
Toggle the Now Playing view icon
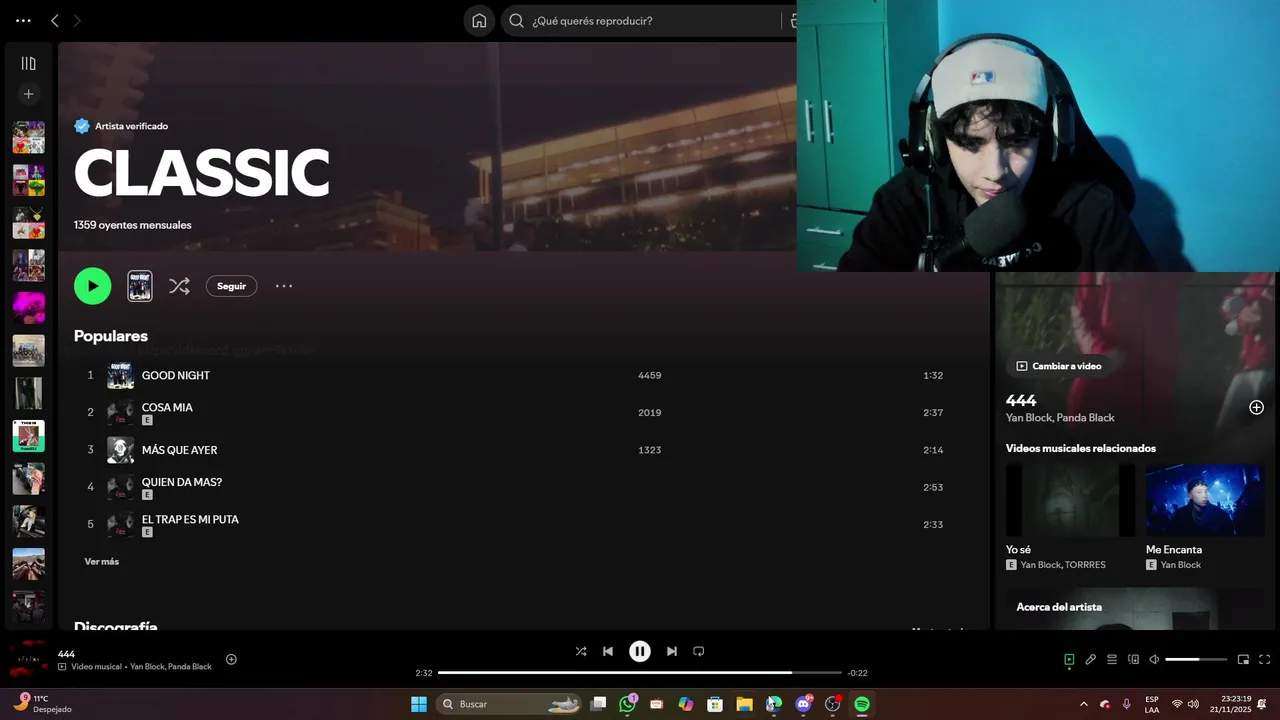tap(1069, 660)
